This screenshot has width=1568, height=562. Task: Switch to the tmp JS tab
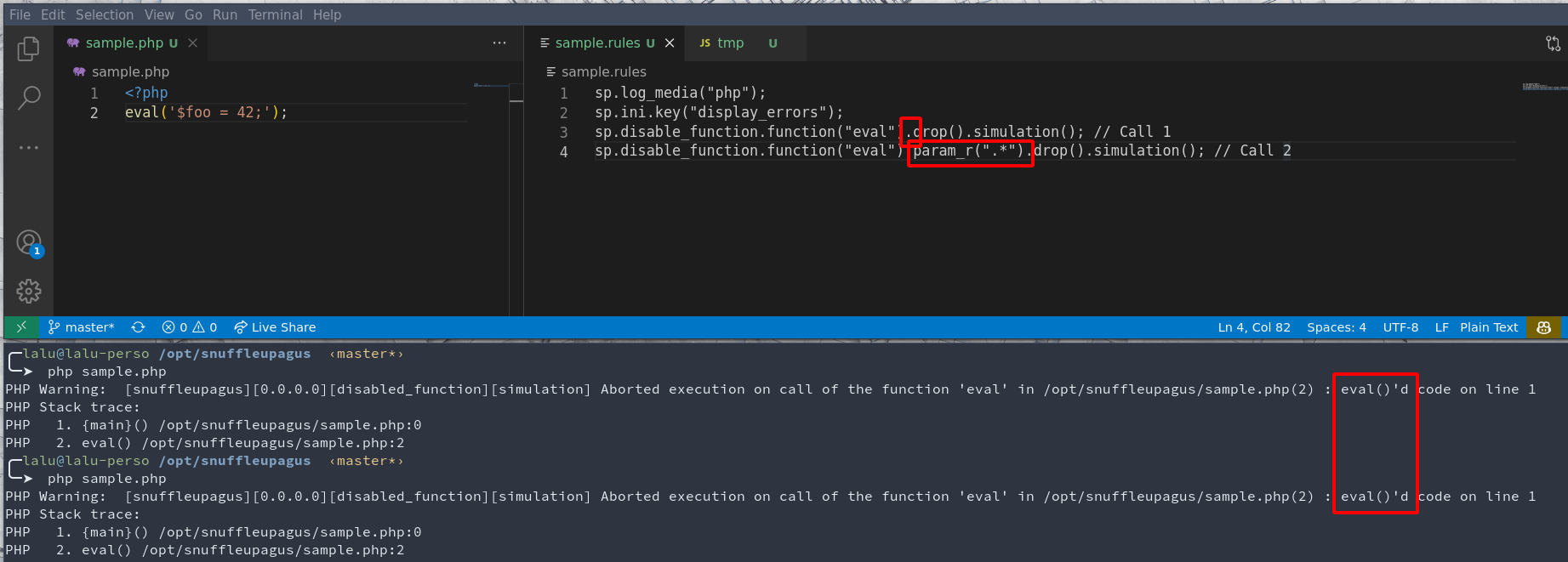730,43
